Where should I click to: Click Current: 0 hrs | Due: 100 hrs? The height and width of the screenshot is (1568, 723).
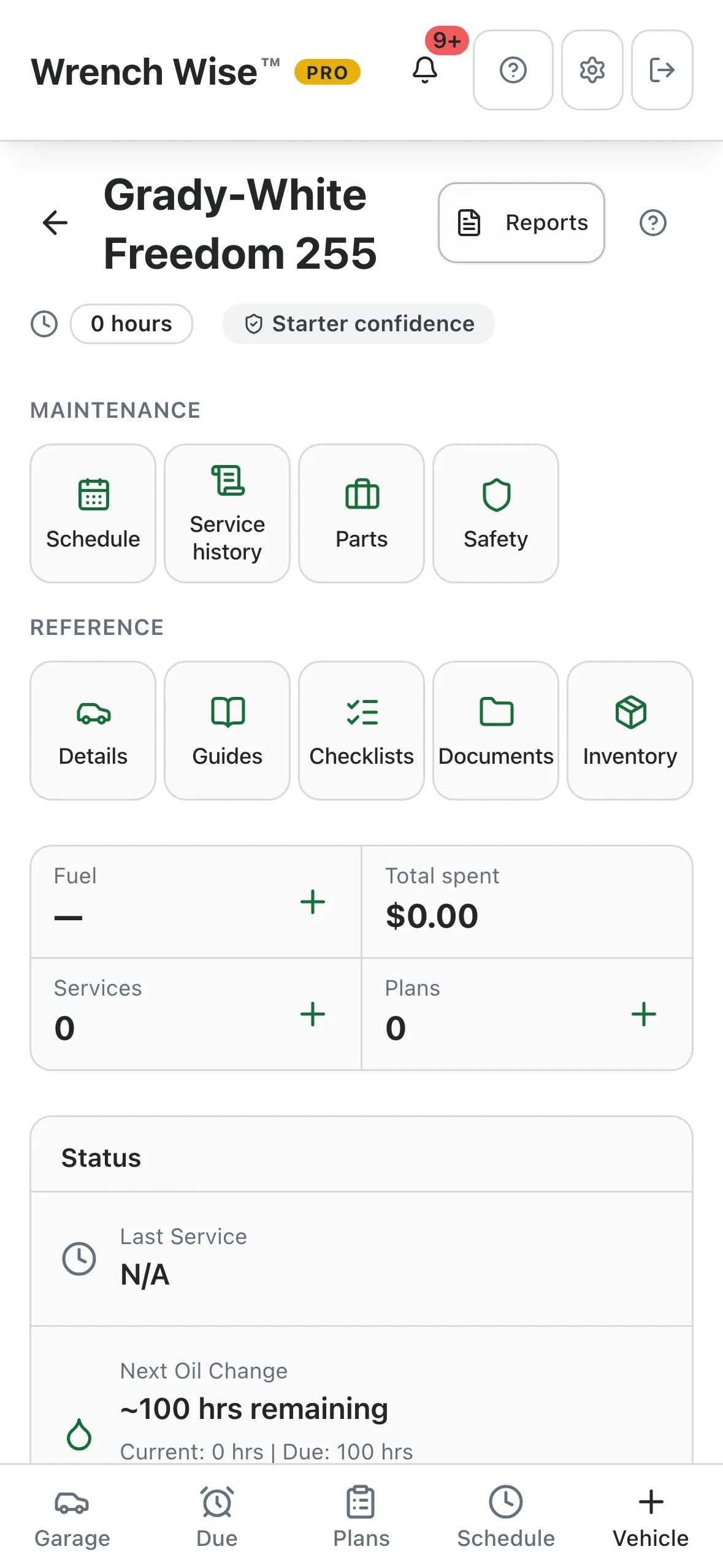[x=267, y=1452]
